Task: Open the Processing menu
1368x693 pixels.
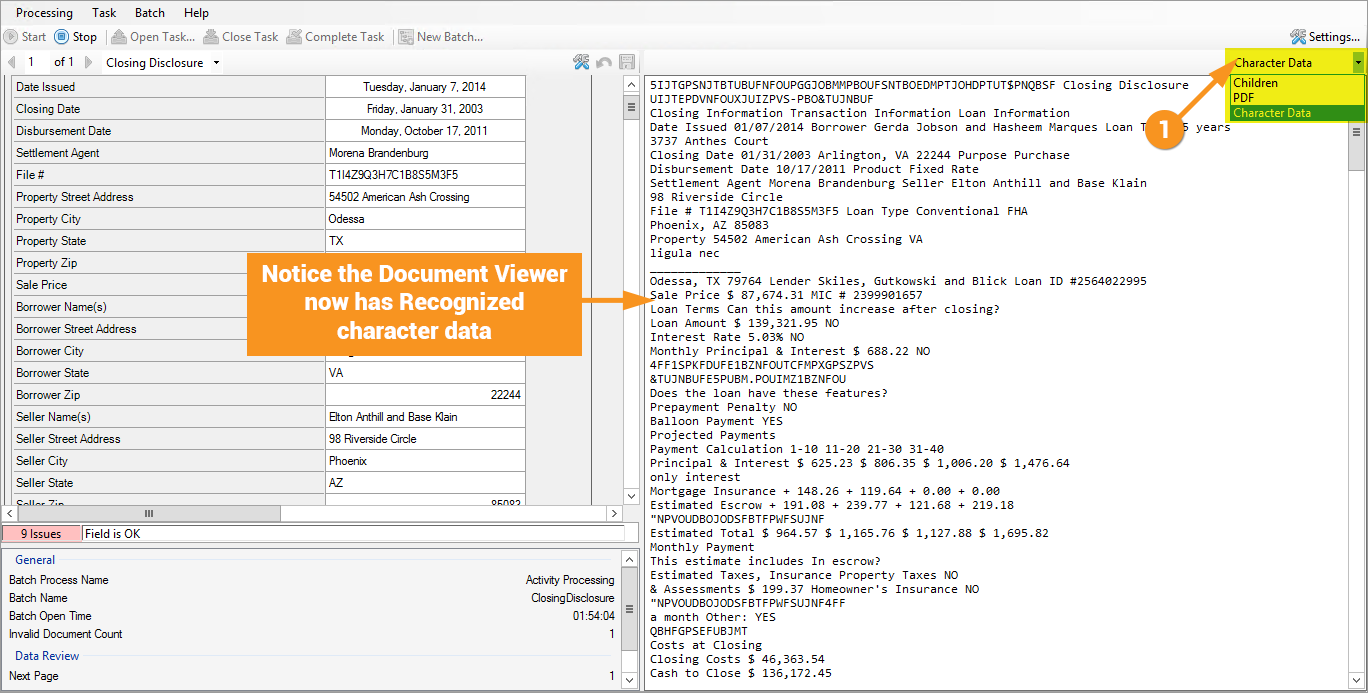Action: [x=44, y=13]
